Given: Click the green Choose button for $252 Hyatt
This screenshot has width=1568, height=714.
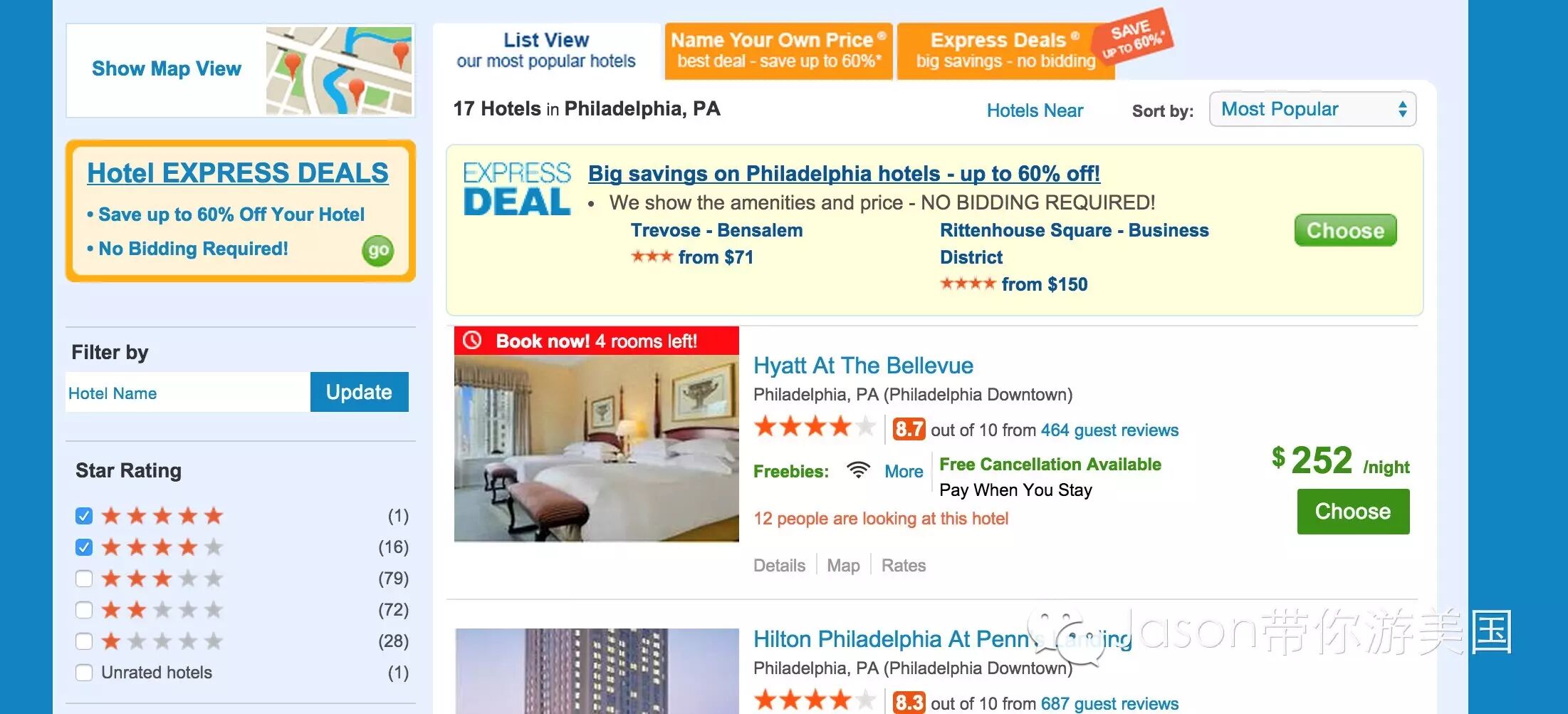Looking at the screenshot, I should pos(1353,511).
